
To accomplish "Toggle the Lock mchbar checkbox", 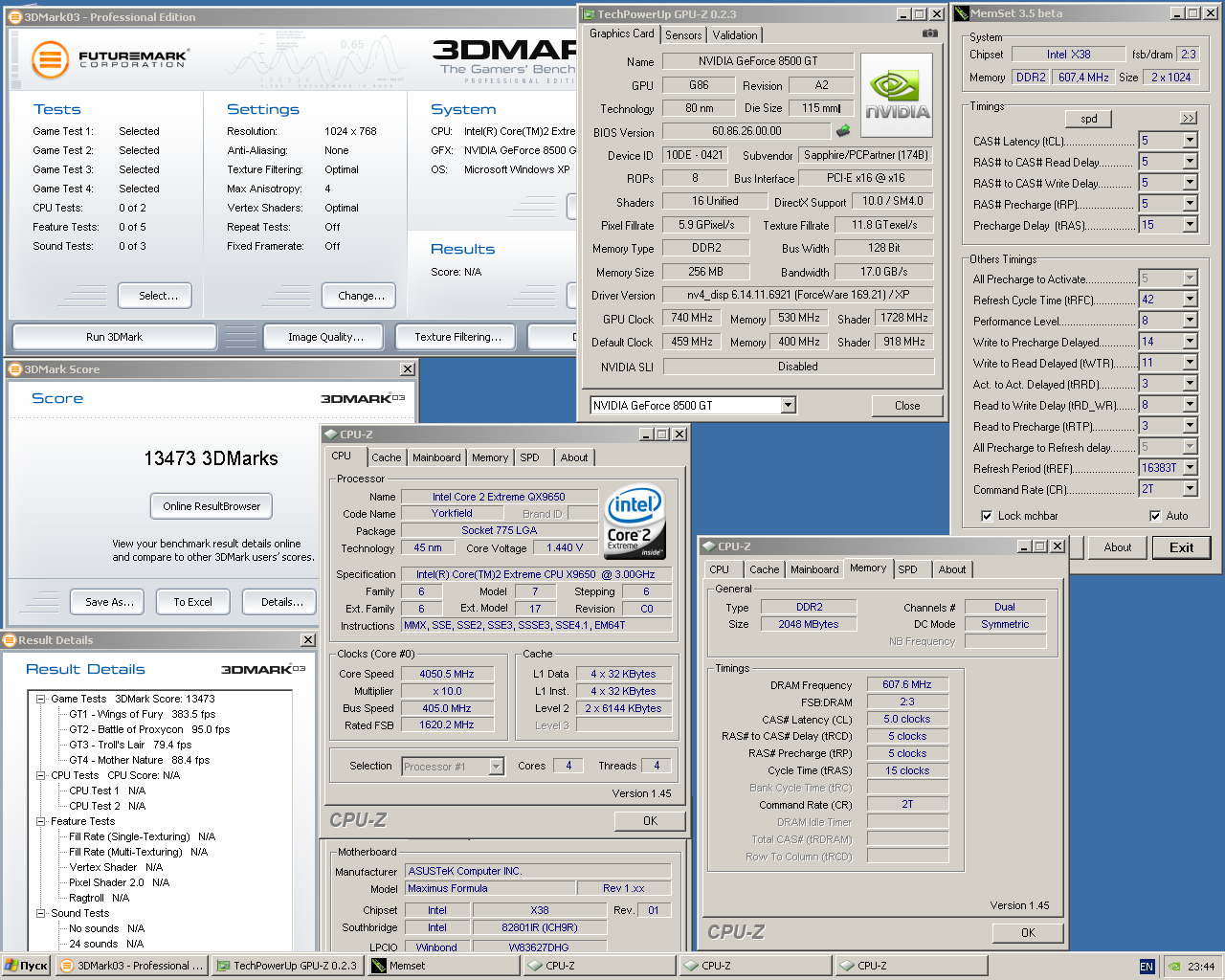I will [x=987, y=516].
